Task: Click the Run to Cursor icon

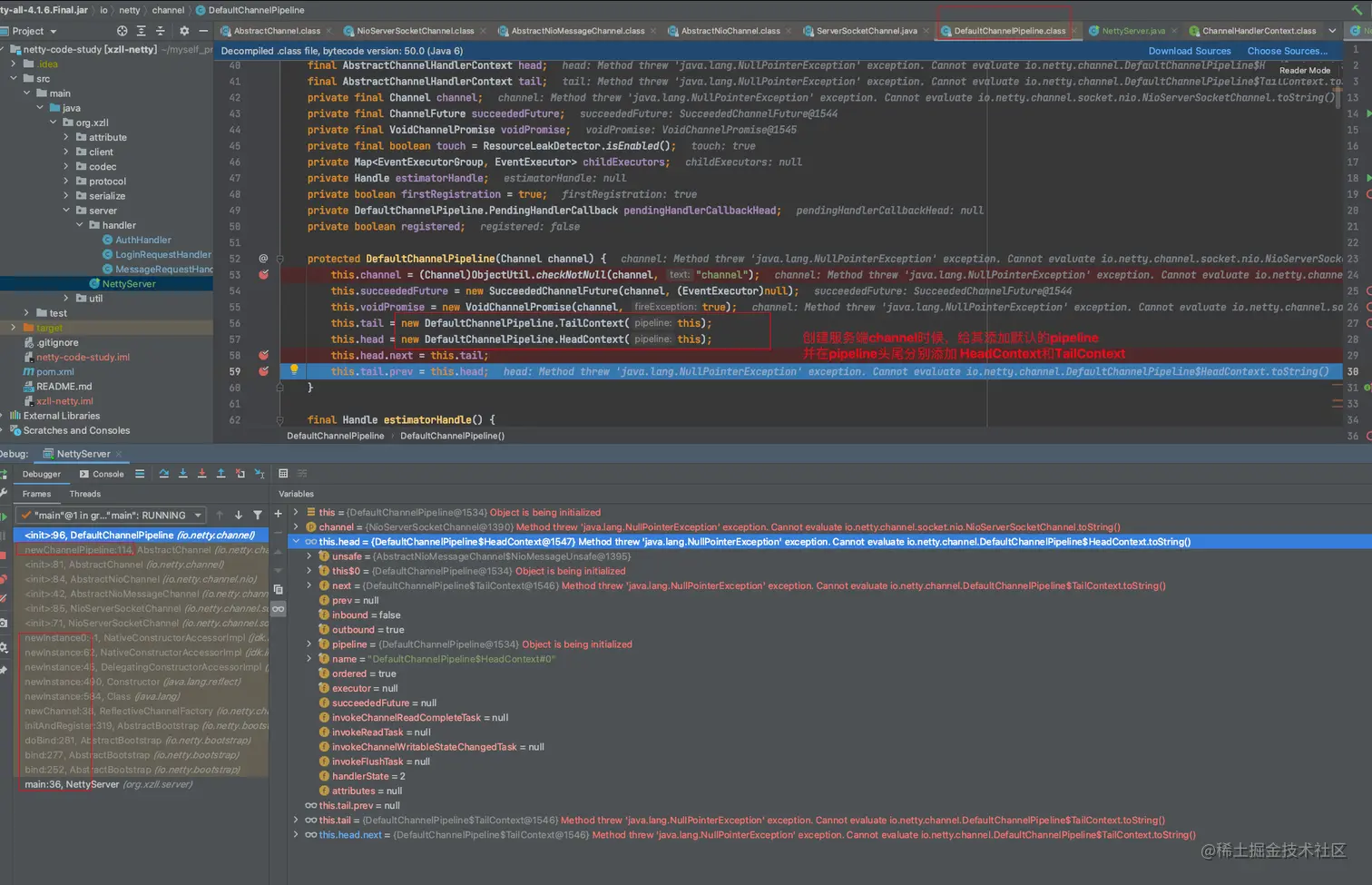Action: click(260, 474)
